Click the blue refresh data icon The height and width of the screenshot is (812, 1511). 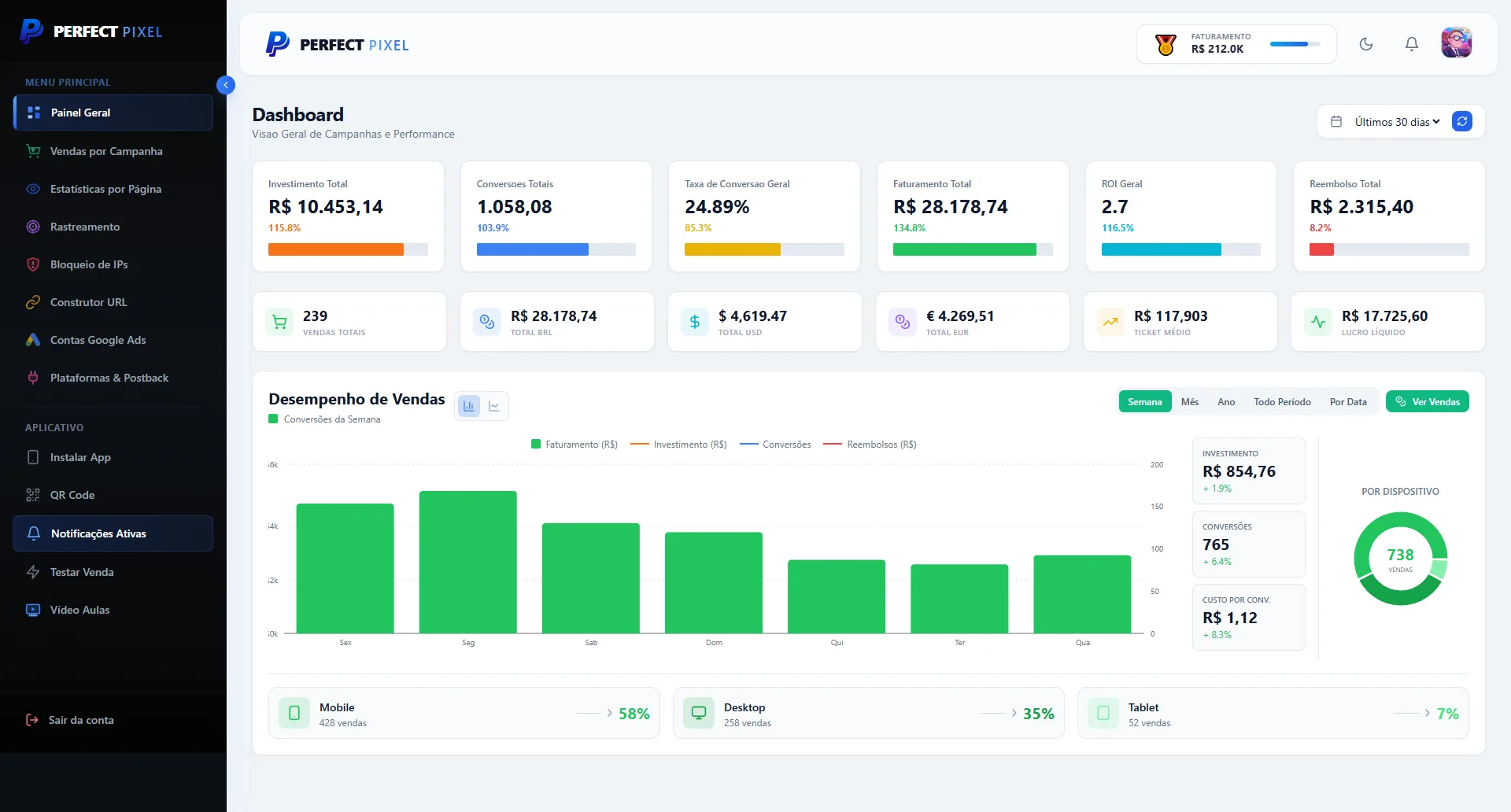1462,121
